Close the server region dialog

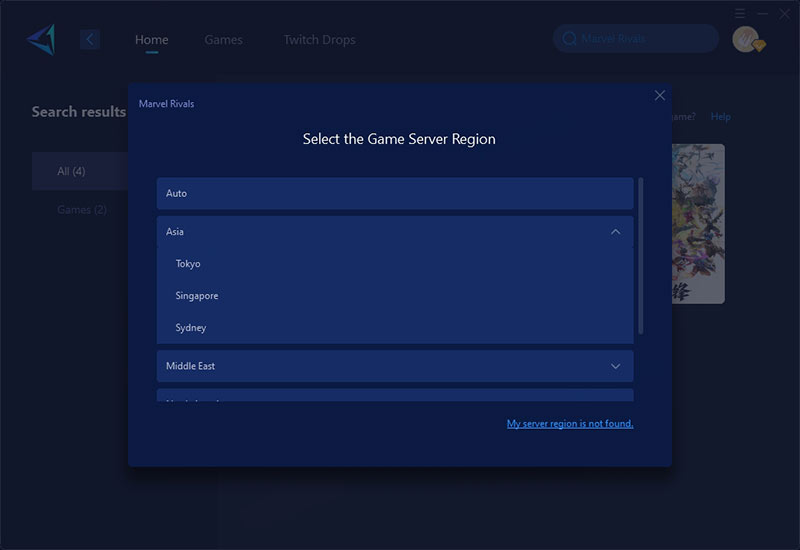[x=660, y=95]
